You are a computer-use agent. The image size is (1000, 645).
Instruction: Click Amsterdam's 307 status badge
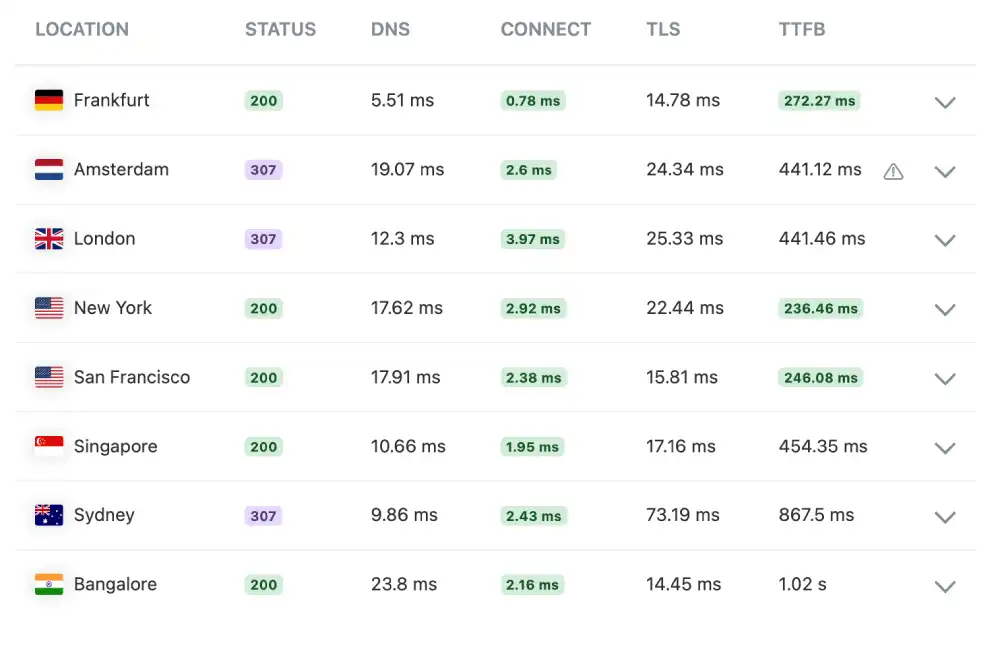tap(263, 169)
